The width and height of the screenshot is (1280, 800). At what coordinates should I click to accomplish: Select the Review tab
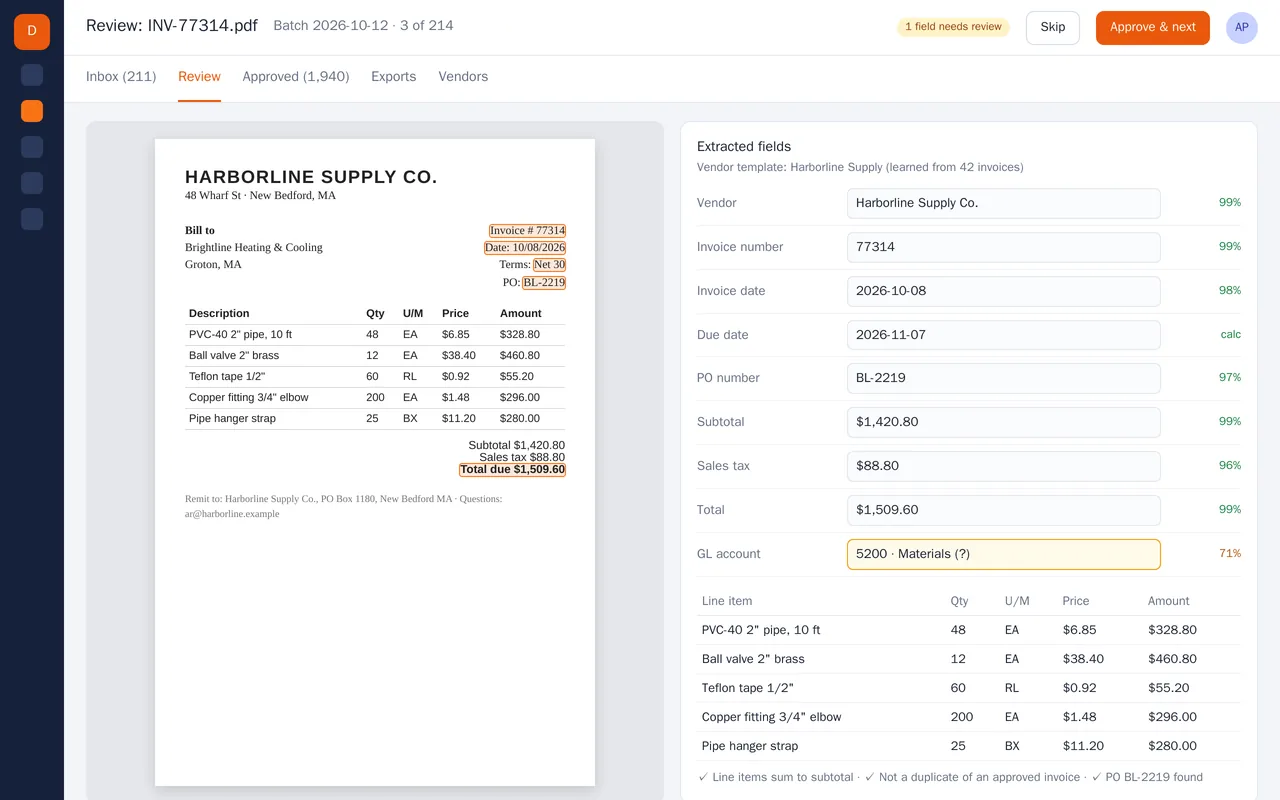(x=199, y=77)
